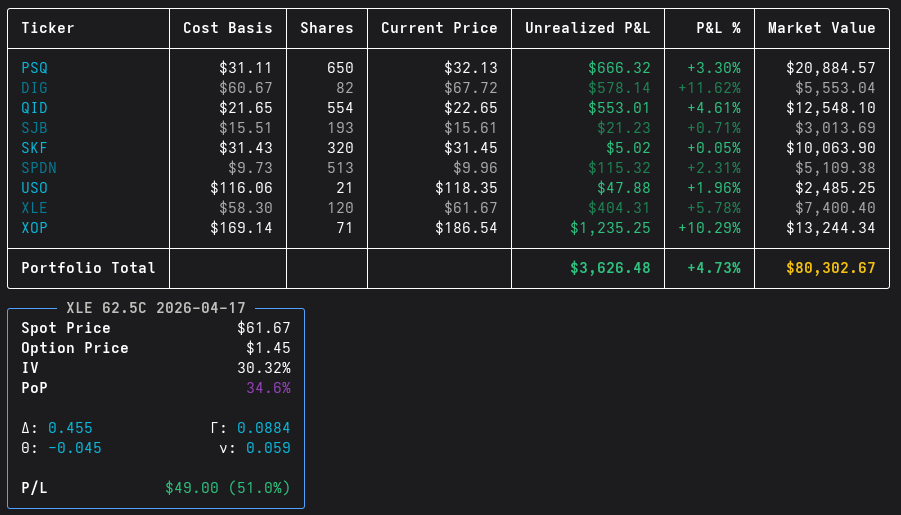
Task: Click PSQ shares value 650
Action: (340, 68)
